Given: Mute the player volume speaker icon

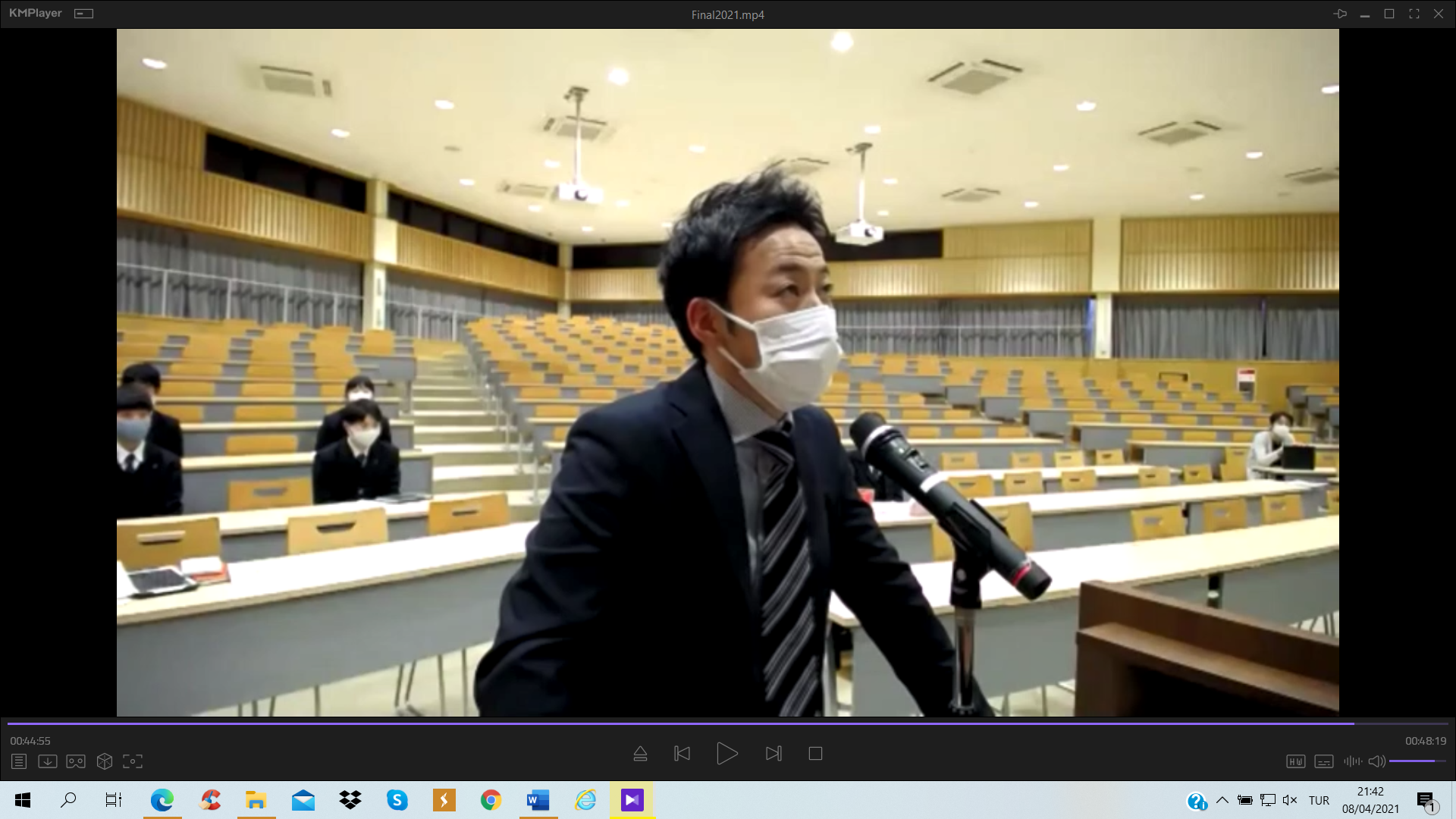Looking at the screenshot, I should tap(1376, 761).
